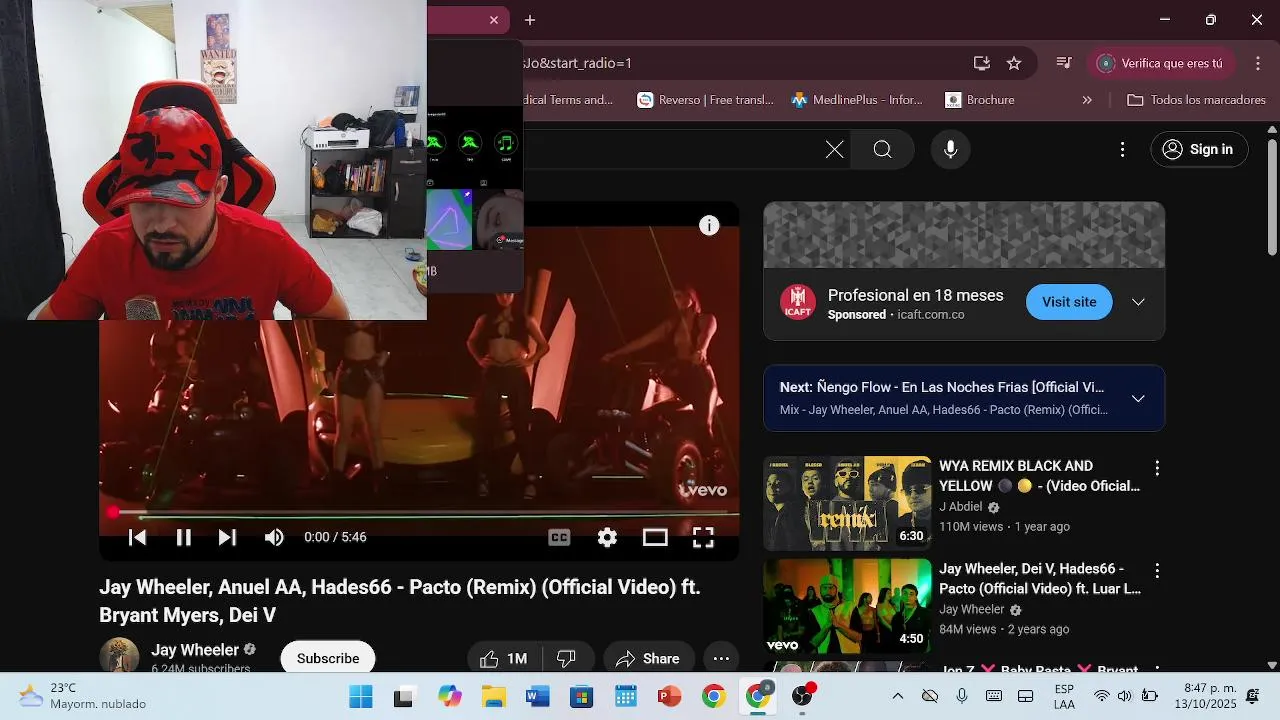Open options for Pacto 84M views video

1157,571
